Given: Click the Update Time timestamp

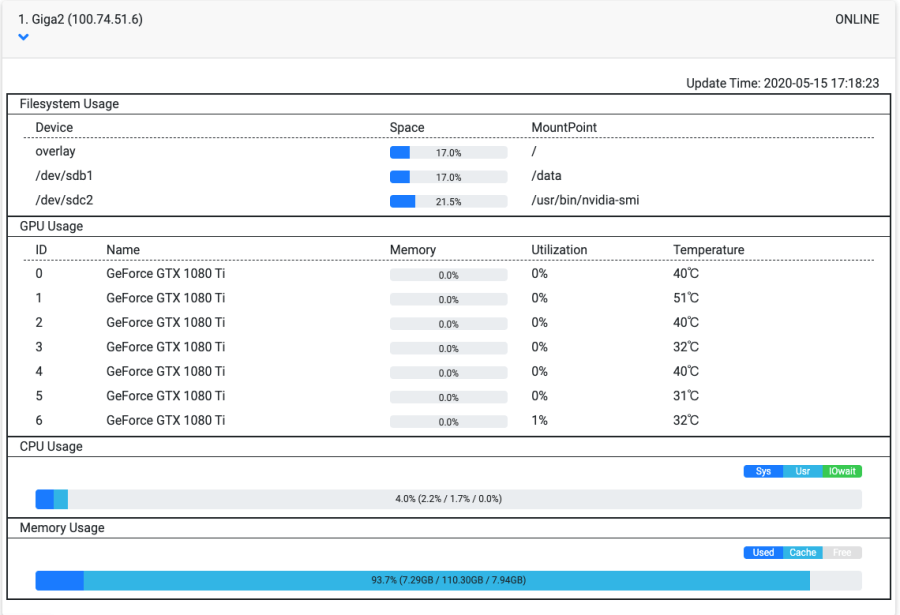Looking at the screenshot, I should (782, 83).
